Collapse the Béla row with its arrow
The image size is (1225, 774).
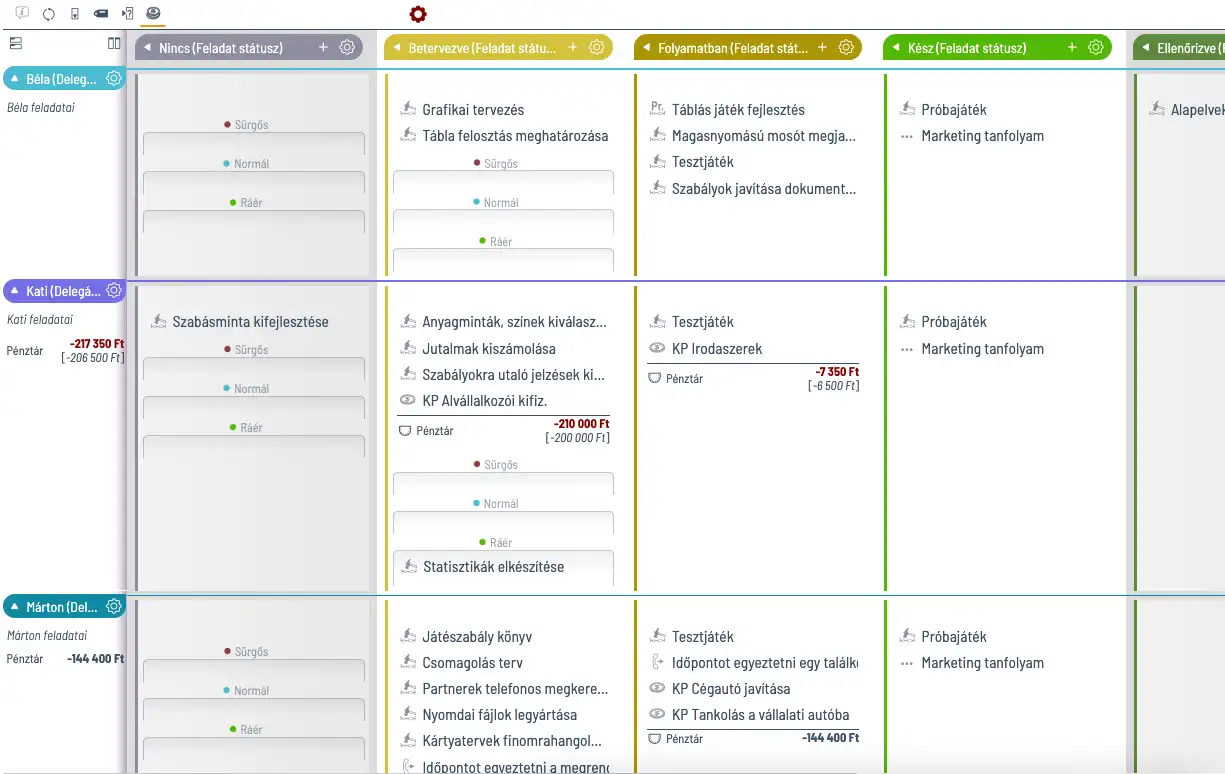pos(15,79)
